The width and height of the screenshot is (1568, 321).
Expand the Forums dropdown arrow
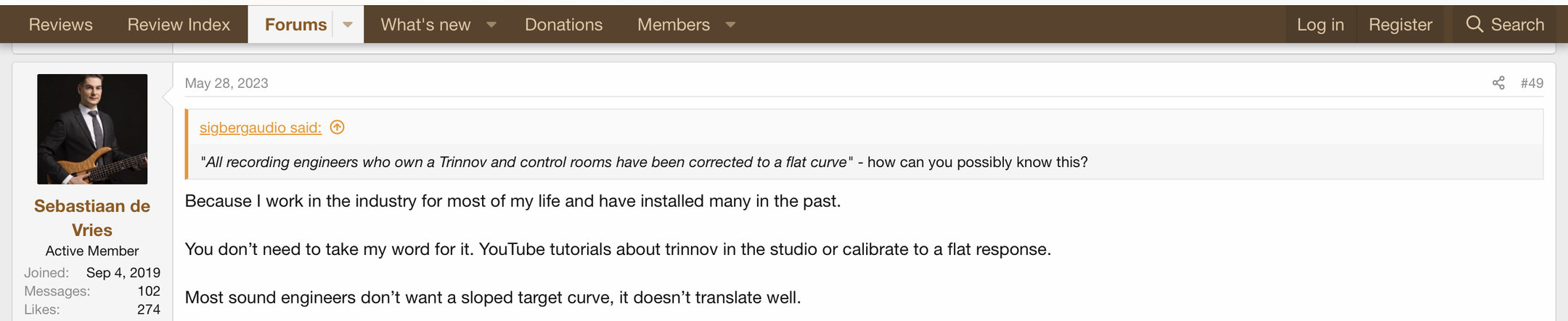(x=348, y=25)
